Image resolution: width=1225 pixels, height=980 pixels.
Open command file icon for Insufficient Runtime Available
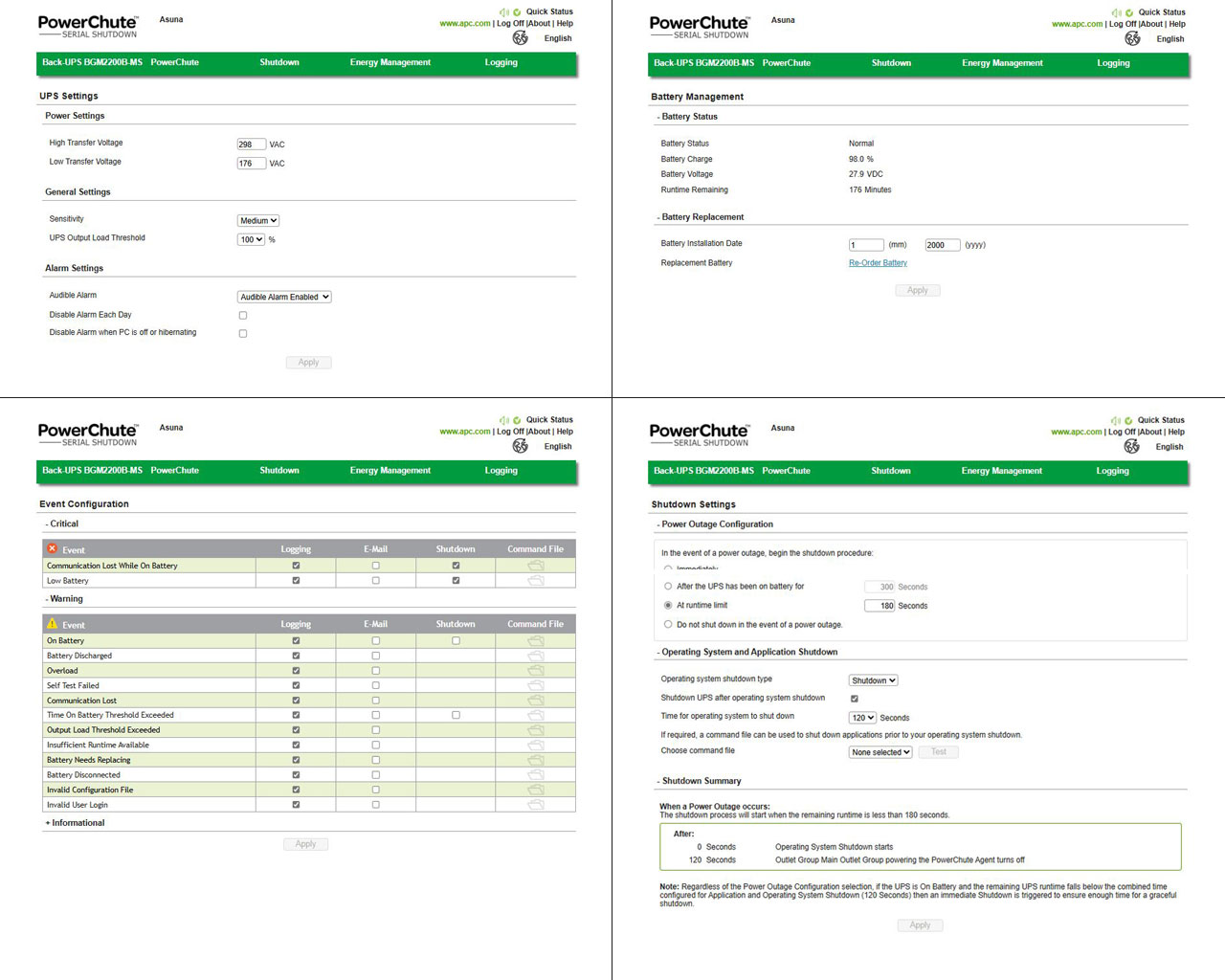[x=536, y=745]
